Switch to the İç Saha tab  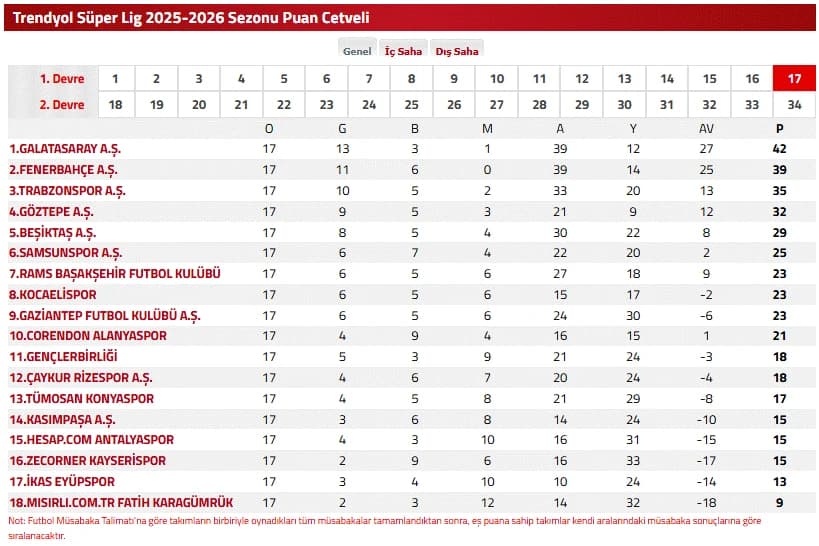[403, 50]
